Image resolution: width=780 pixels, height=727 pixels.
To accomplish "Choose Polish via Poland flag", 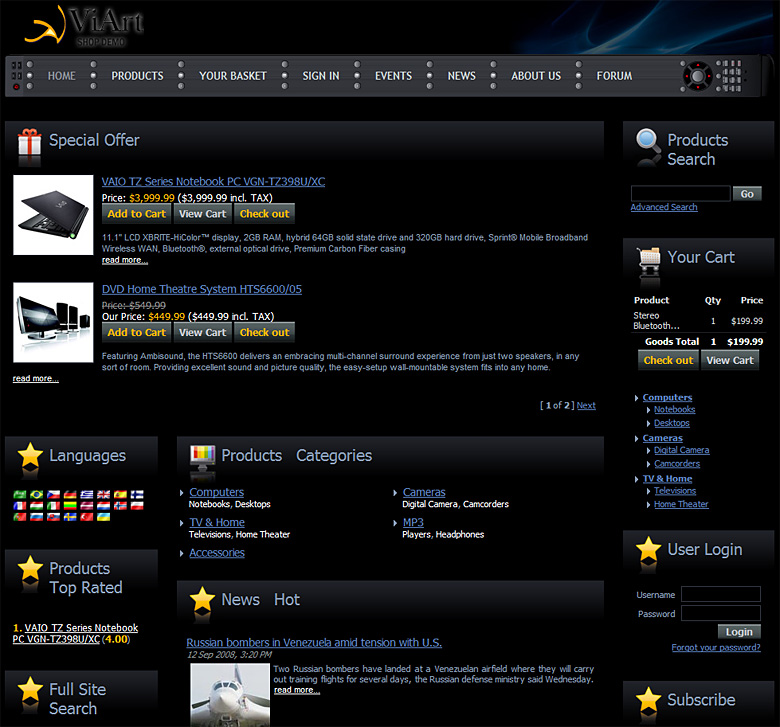I will 137,506.
